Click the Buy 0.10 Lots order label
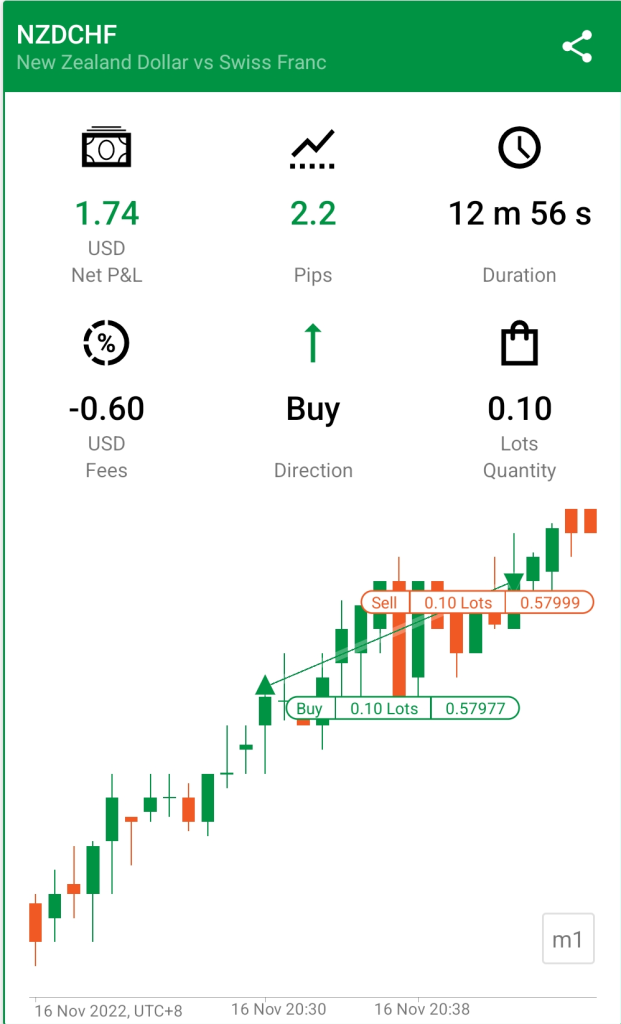This screenshot has height=1024, width=621. tap(403, 708)
